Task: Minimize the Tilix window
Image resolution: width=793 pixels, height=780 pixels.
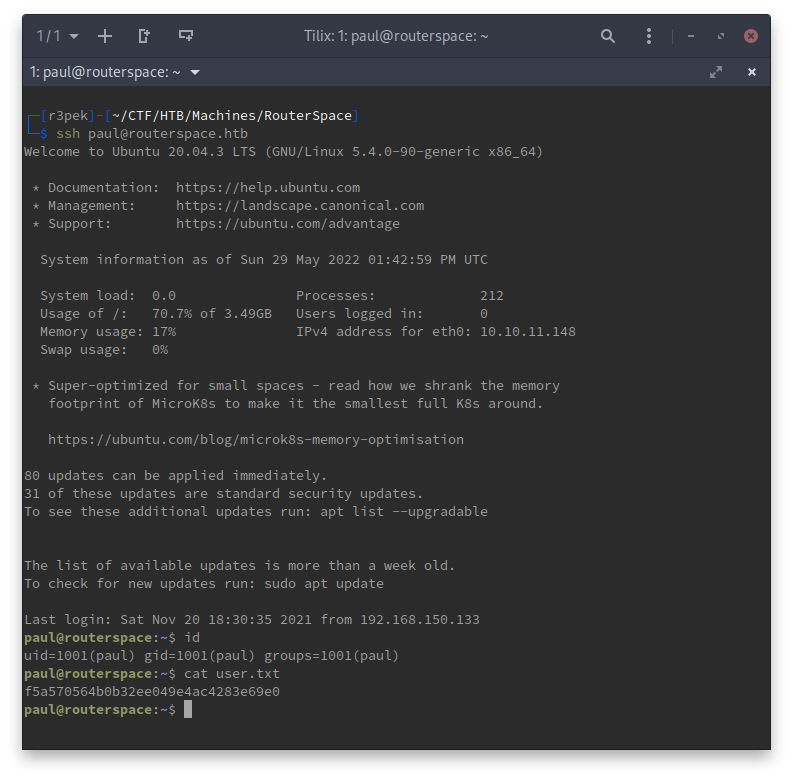Action: [691, 36]
